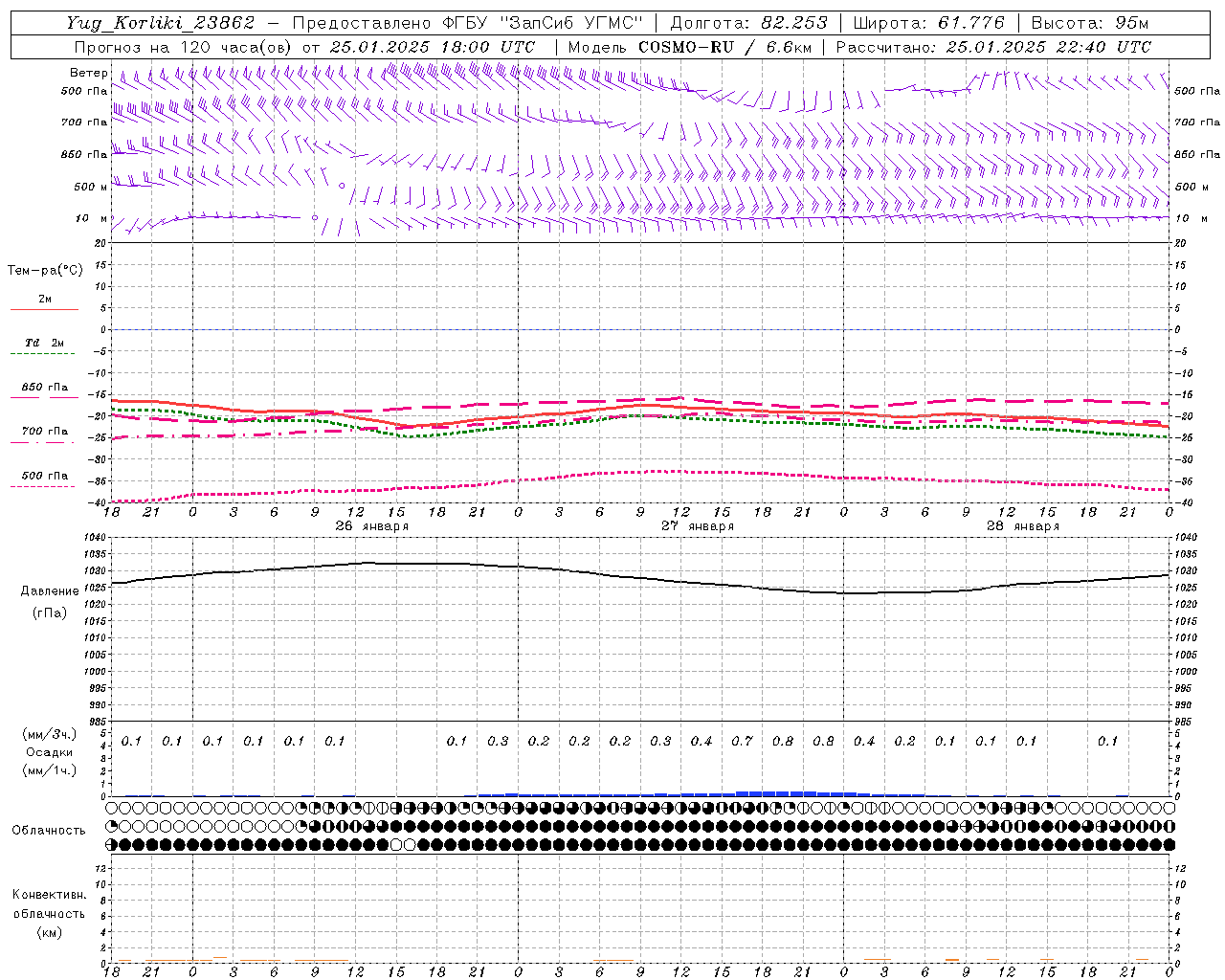Click the '700 гПа' temperature legend entry
This screenshot has width=1225, height=980.
[45, 432]
